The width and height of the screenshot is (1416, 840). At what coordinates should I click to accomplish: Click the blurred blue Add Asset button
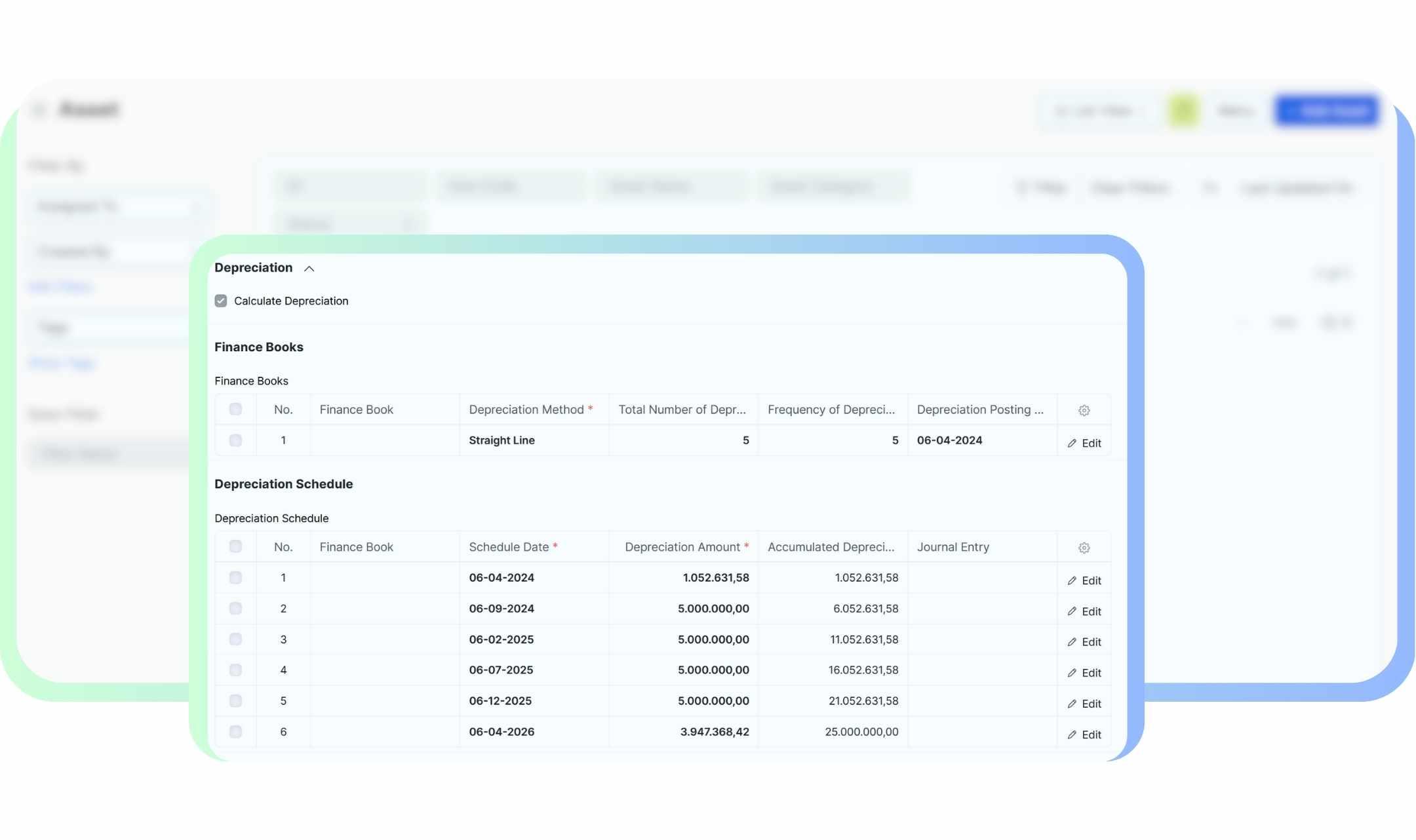pos(1326,111)
